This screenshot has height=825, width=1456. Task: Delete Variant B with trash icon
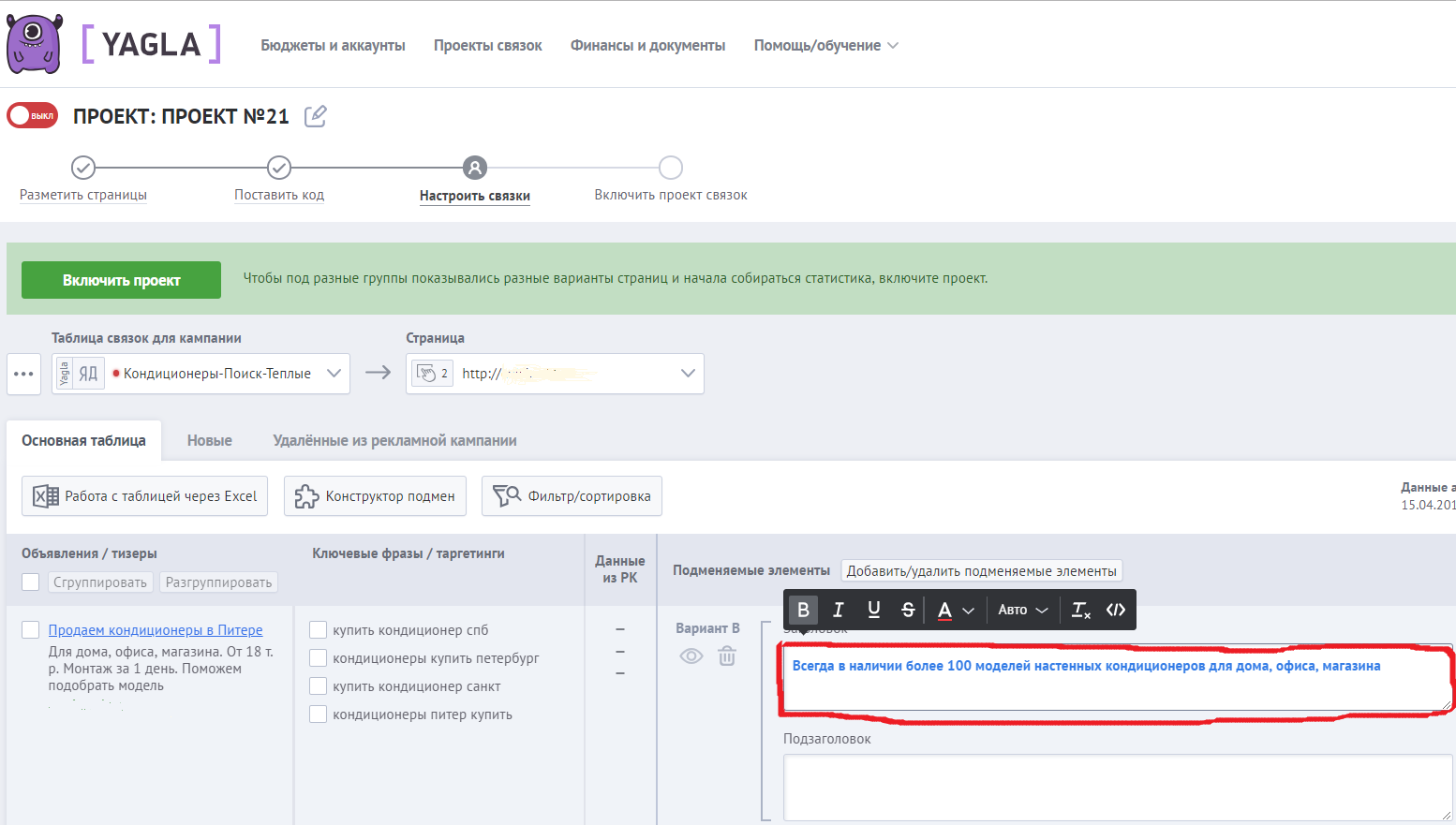[727, 656]
